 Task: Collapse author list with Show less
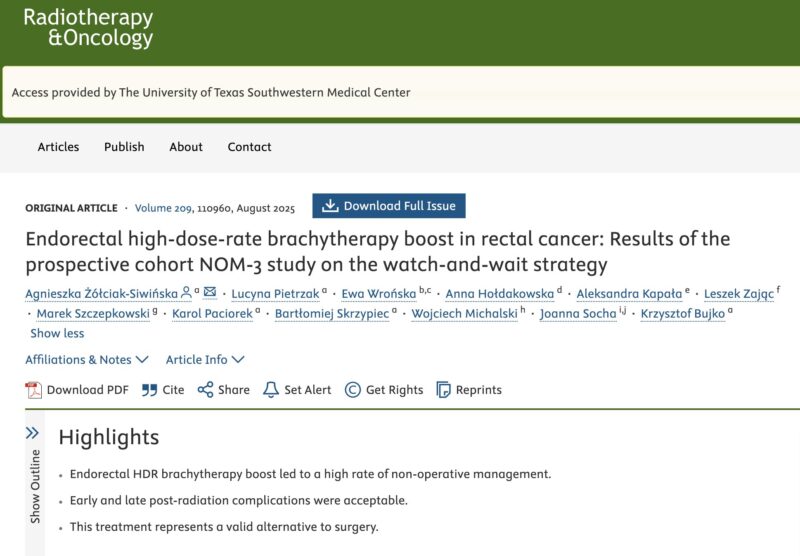coord(57,334)
